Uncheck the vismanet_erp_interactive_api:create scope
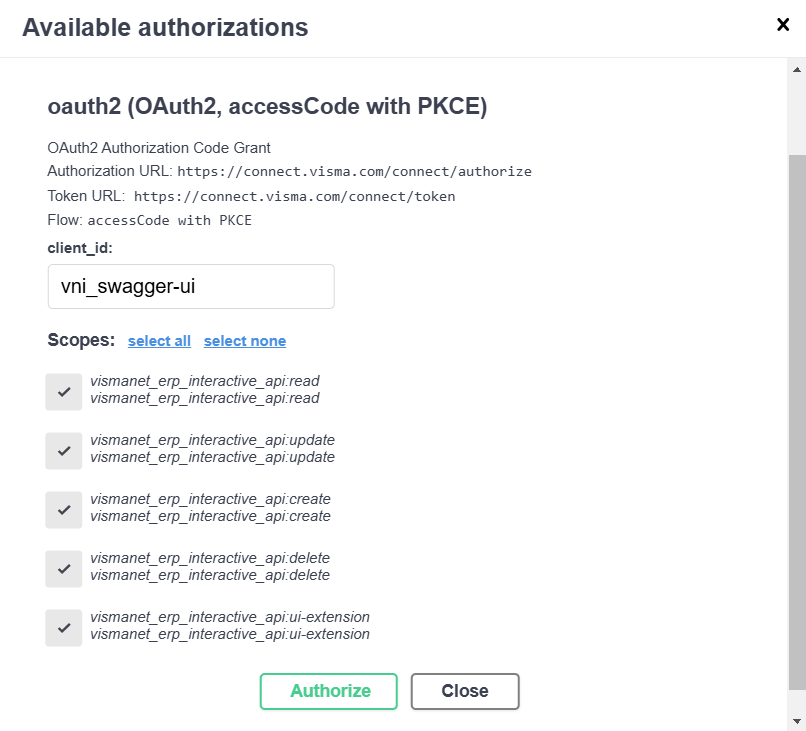The height and width of the screenshot is (731, 806). pos(63,509)
